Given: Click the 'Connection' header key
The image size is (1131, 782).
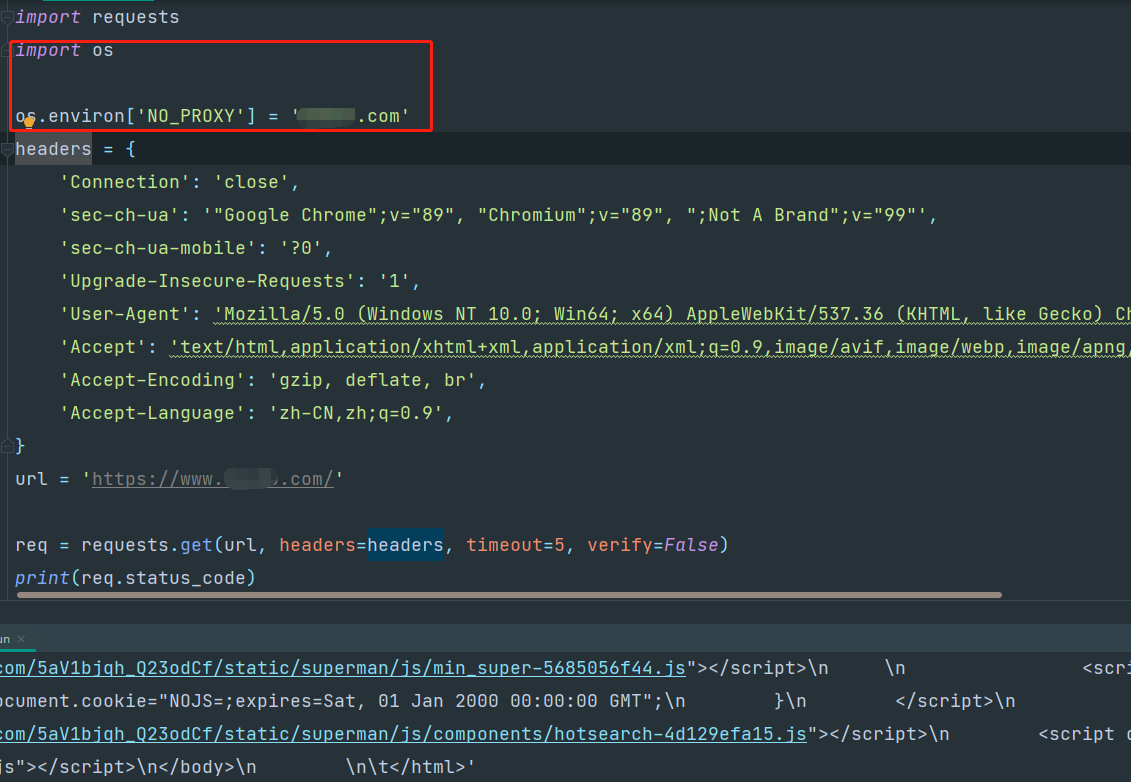Looking at the screenshot, I should [x=125, y=183].
